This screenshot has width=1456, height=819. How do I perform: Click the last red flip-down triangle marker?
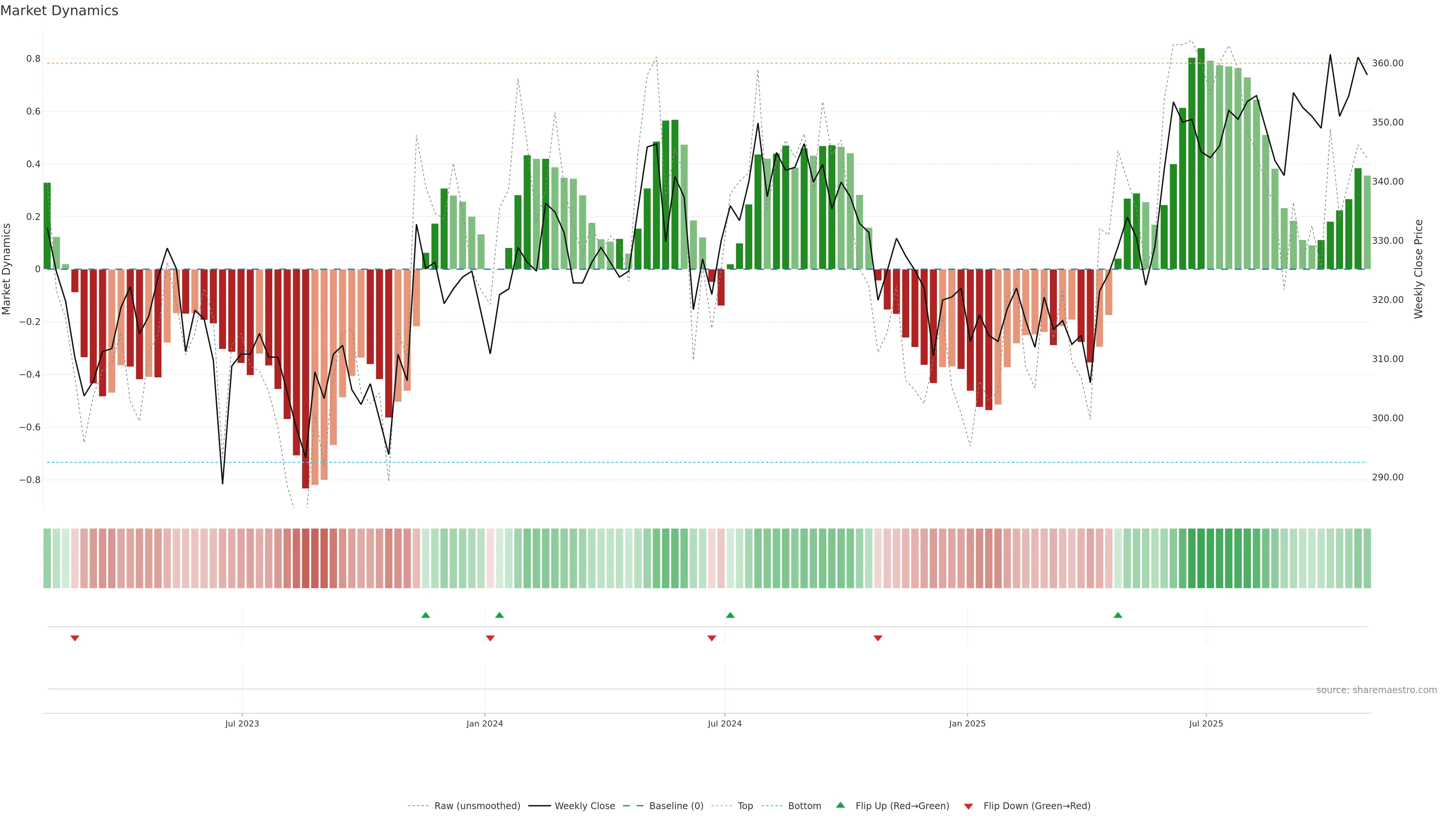(x=878, y=638)
